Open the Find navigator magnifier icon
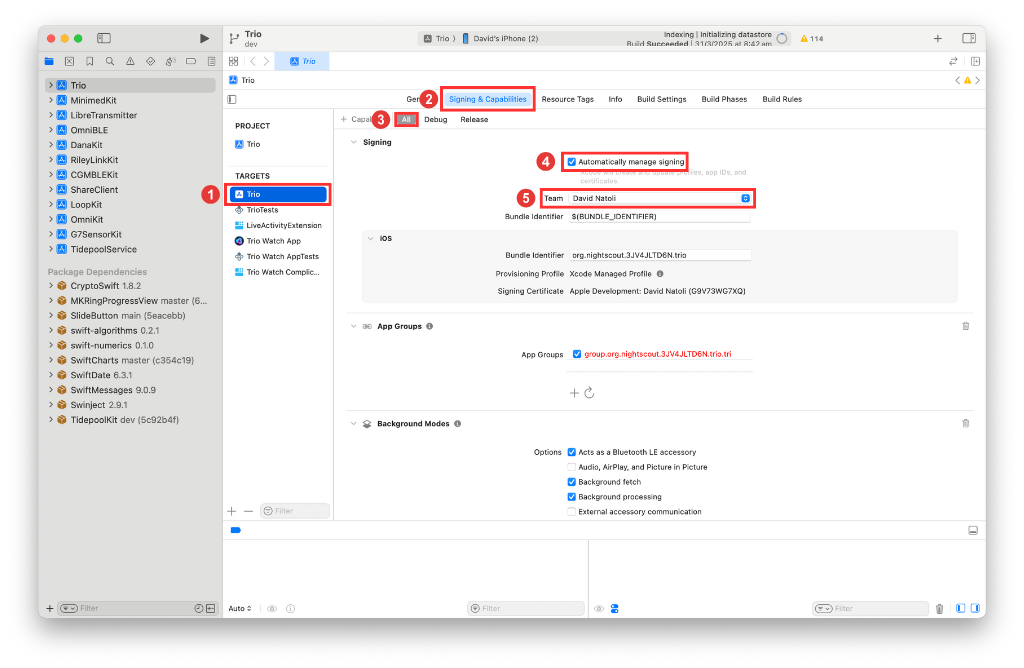 pyautogui.click(x=110, y=61)
